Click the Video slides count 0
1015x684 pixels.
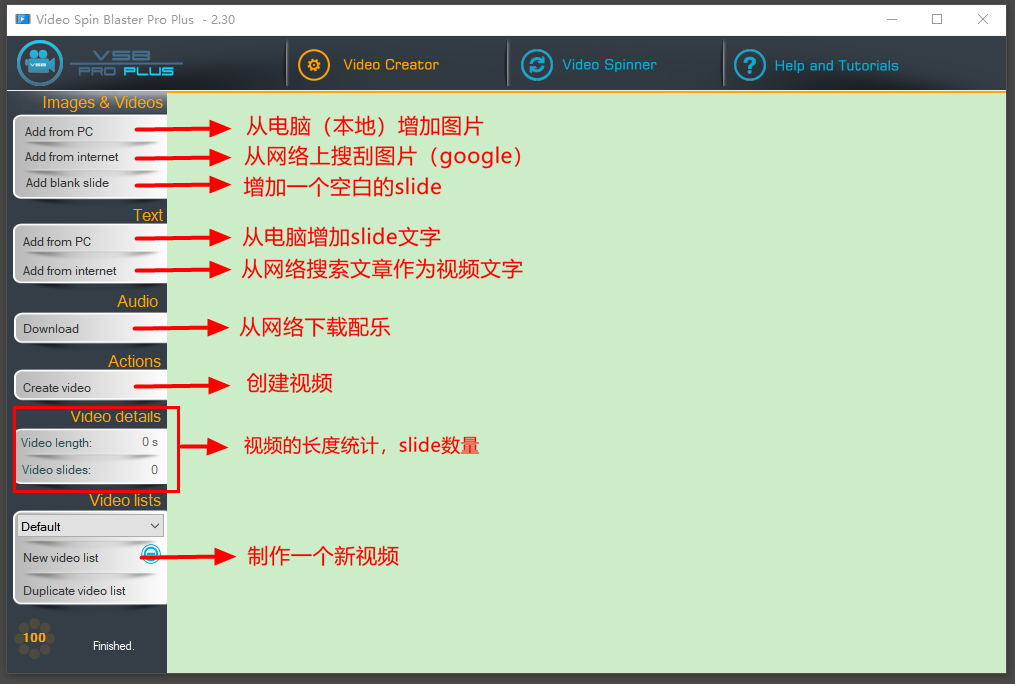[x=155, y=470]
